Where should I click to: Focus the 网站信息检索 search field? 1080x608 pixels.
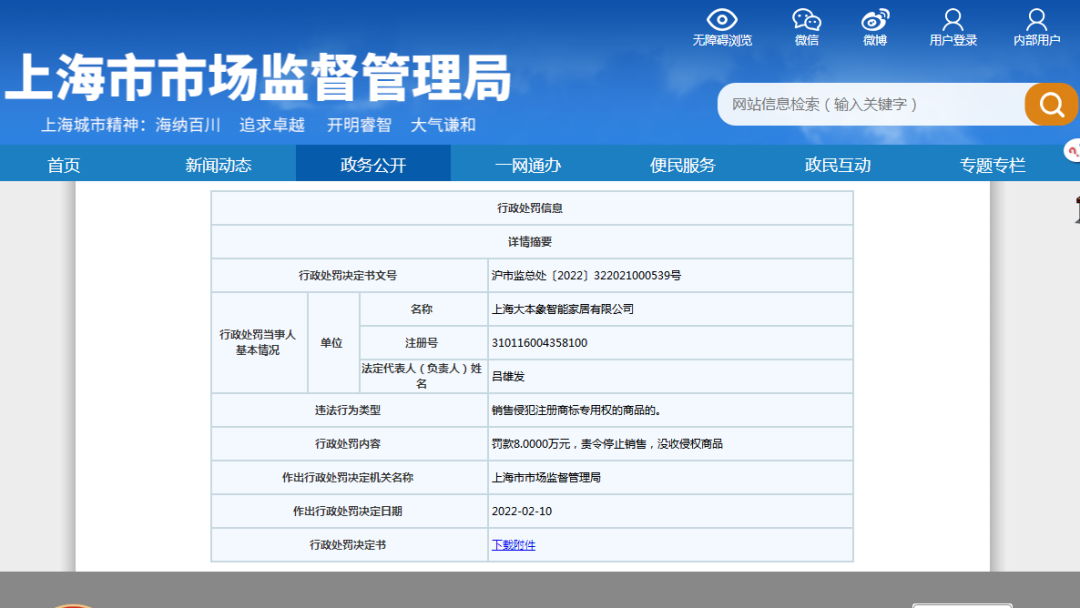point(870,104)
